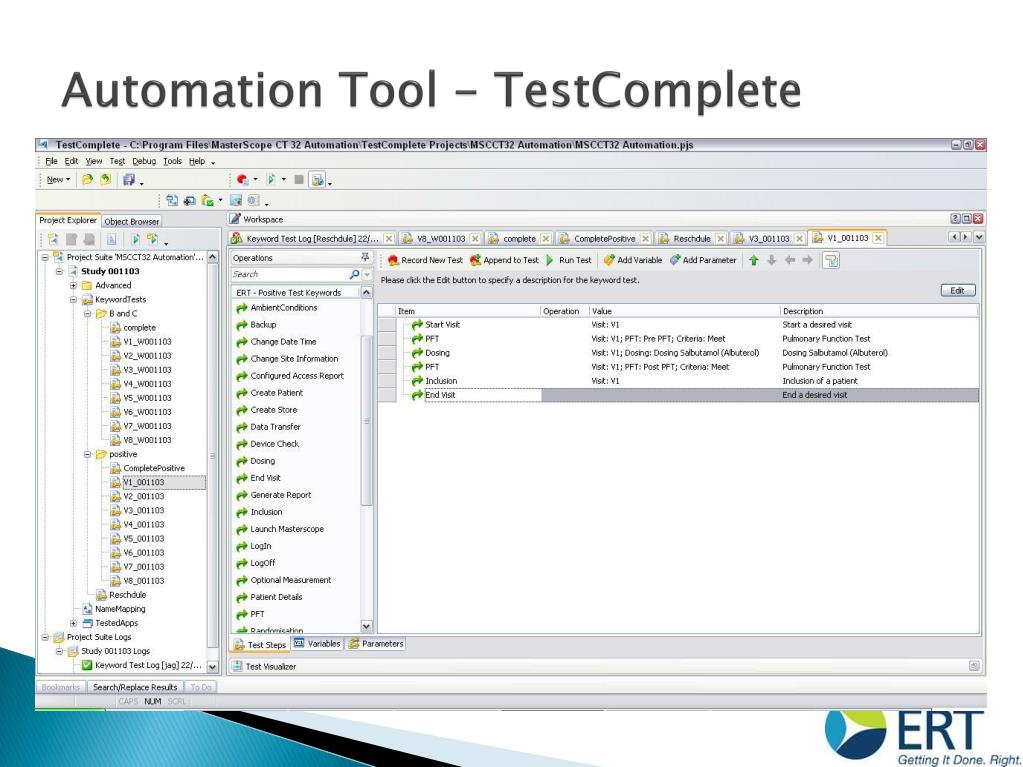Click Add Parameter in test toolbar
The height and width of the screenshot is (767, 1023).
click(703, 260)
